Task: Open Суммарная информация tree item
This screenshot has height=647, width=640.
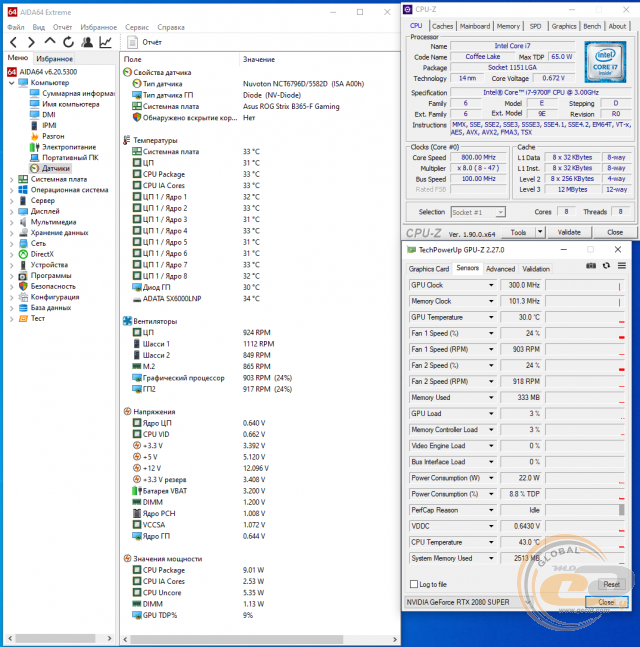Action: (x=73, y=93)
